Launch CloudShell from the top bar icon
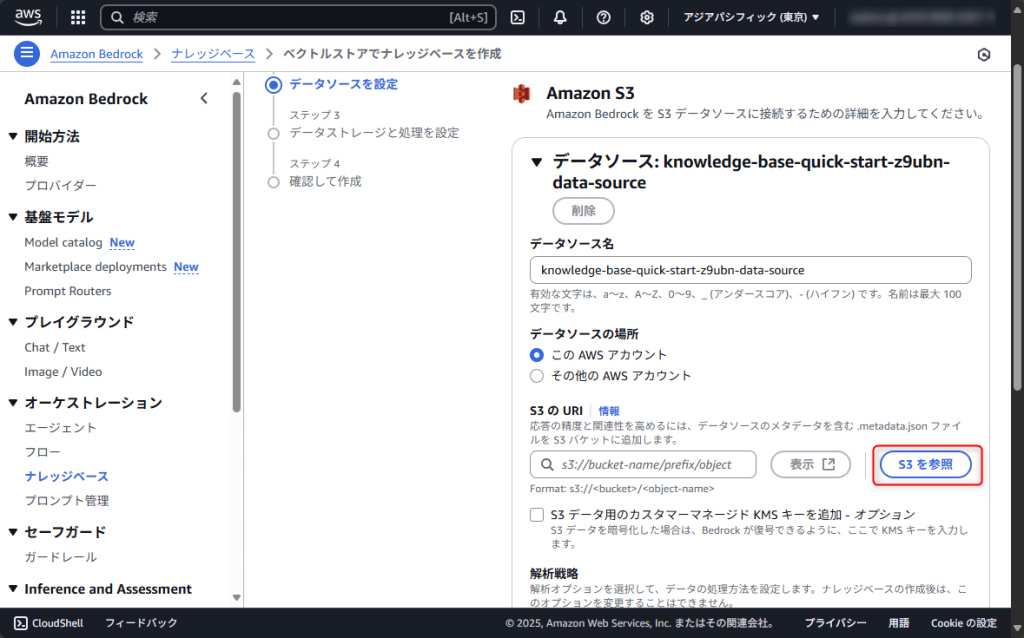The height and width of the screenshot is (638, 1024). [x=518, y=18]
